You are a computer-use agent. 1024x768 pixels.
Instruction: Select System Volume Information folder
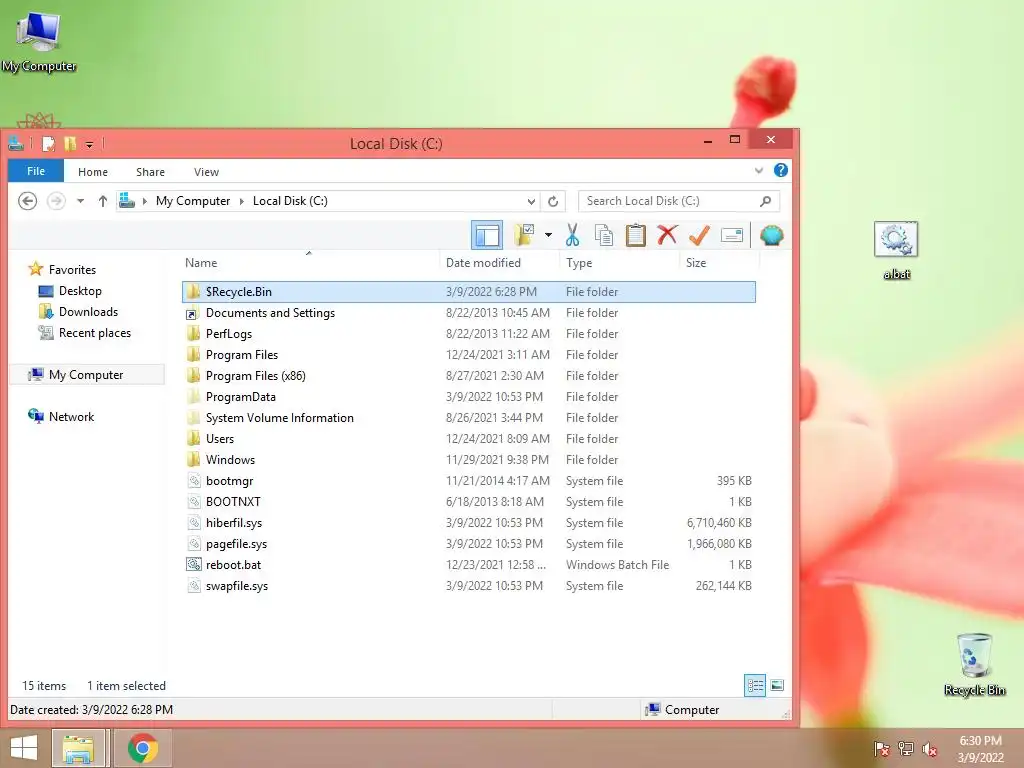[468, 417]
